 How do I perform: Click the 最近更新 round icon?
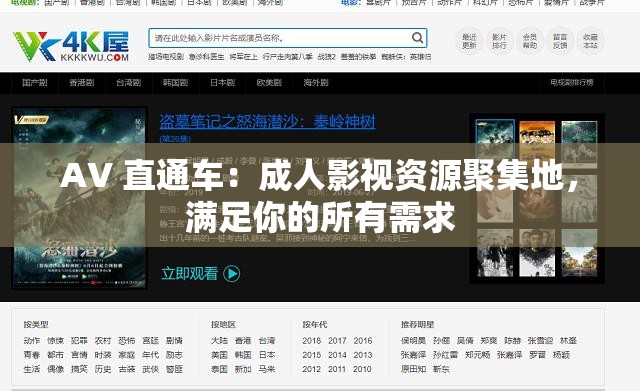pos(469,41)
